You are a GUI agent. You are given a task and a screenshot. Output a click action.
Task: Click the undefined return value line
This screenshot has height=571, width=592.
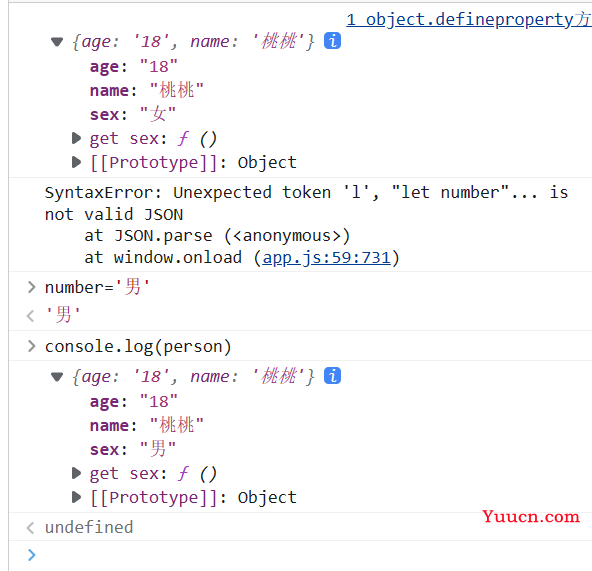coord(89,527)
